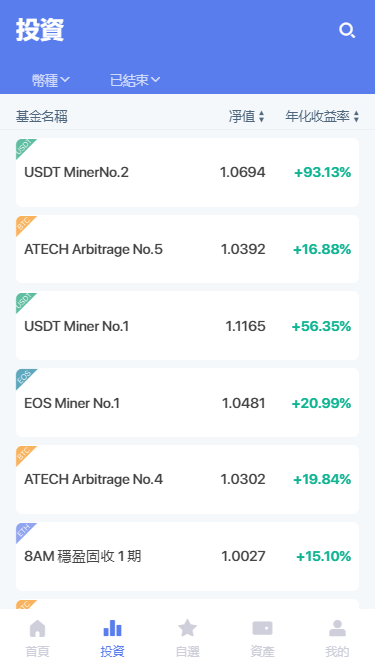Tap the search magnifier icon
375x667 pixels.
pos(347,31)
